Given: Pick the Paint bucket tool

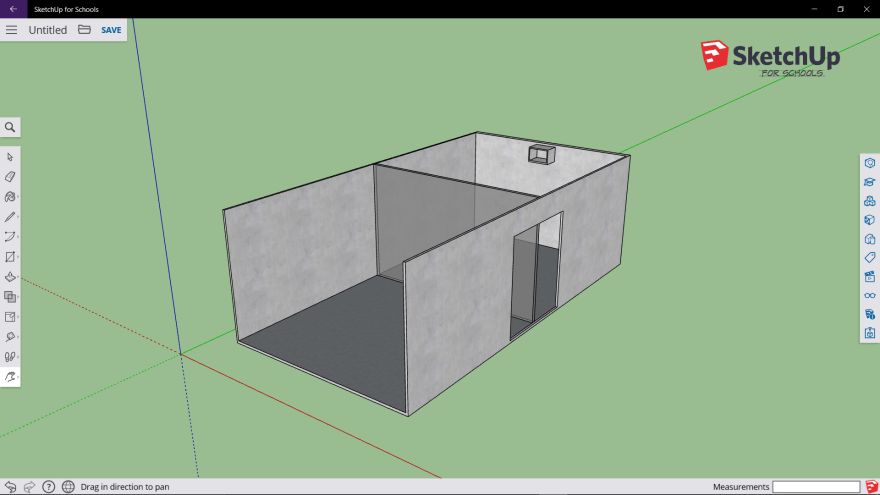Looking at the screenshot, I should (10, 197).
